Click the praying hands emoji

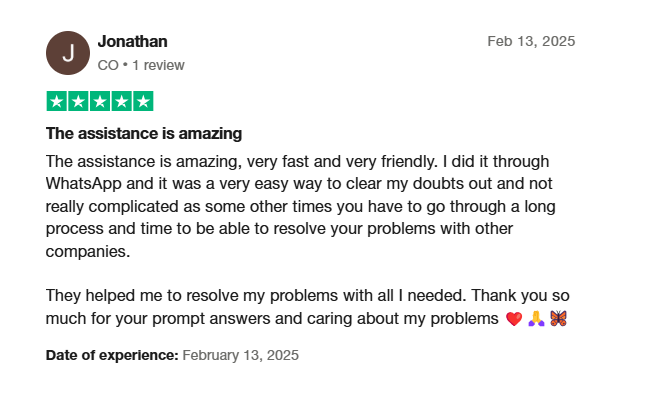coord(536,319)
